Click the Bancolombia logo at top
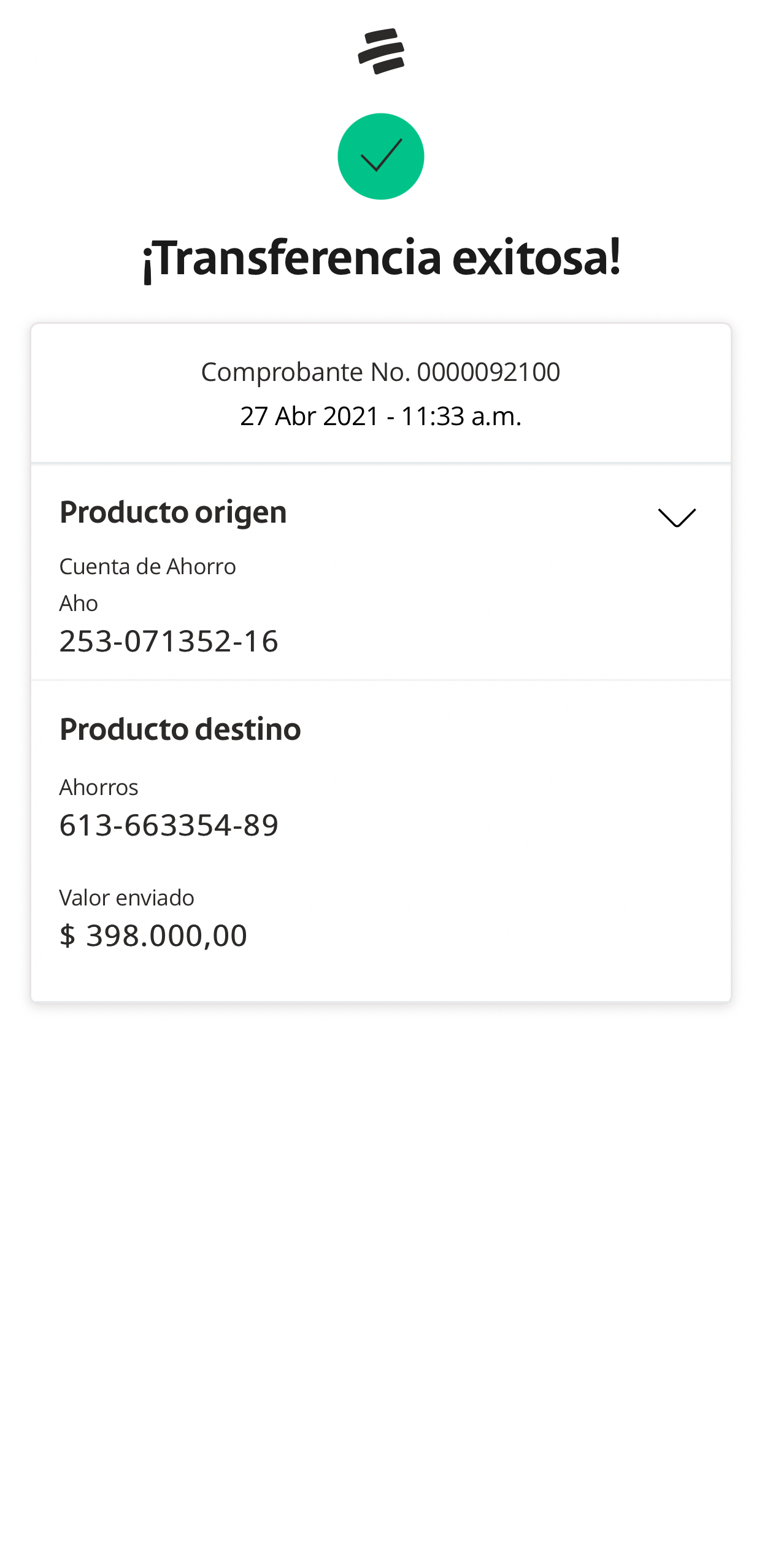 [381, 52]
